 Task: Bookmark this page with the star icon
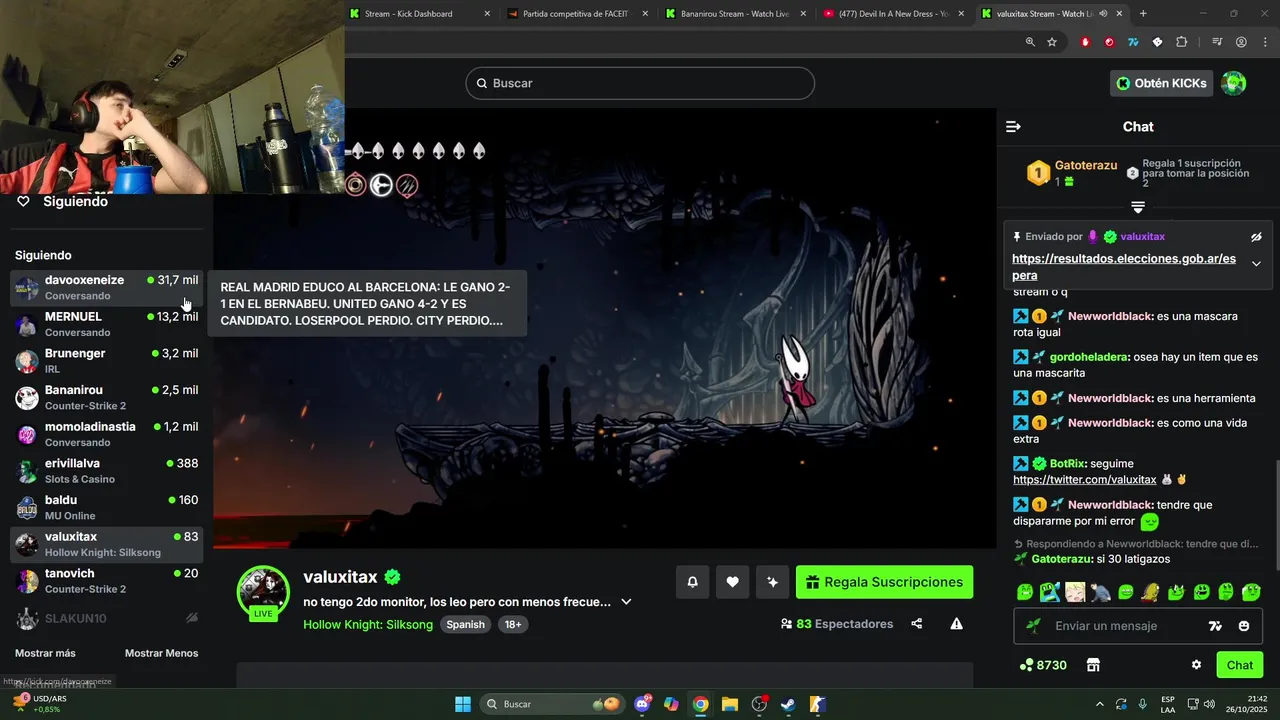coord(1052,42)
